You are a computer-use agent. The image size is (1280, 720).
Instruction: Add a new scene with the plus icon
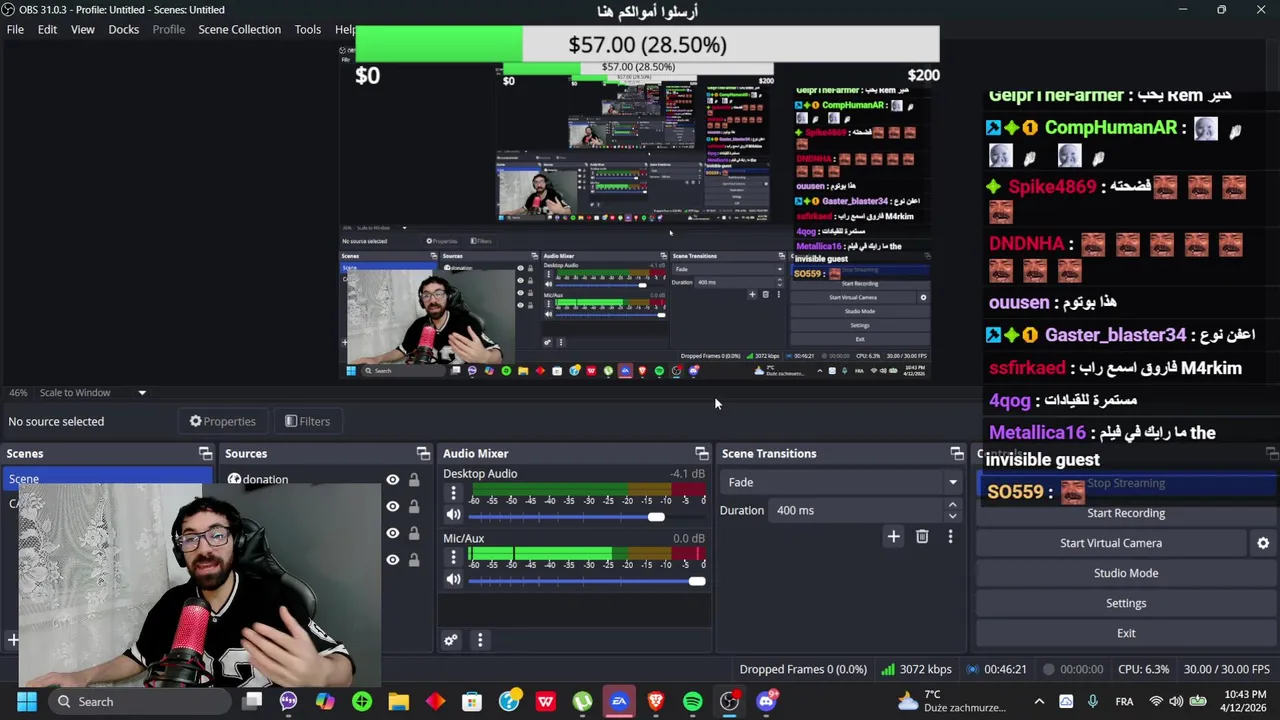click(13, 639)
